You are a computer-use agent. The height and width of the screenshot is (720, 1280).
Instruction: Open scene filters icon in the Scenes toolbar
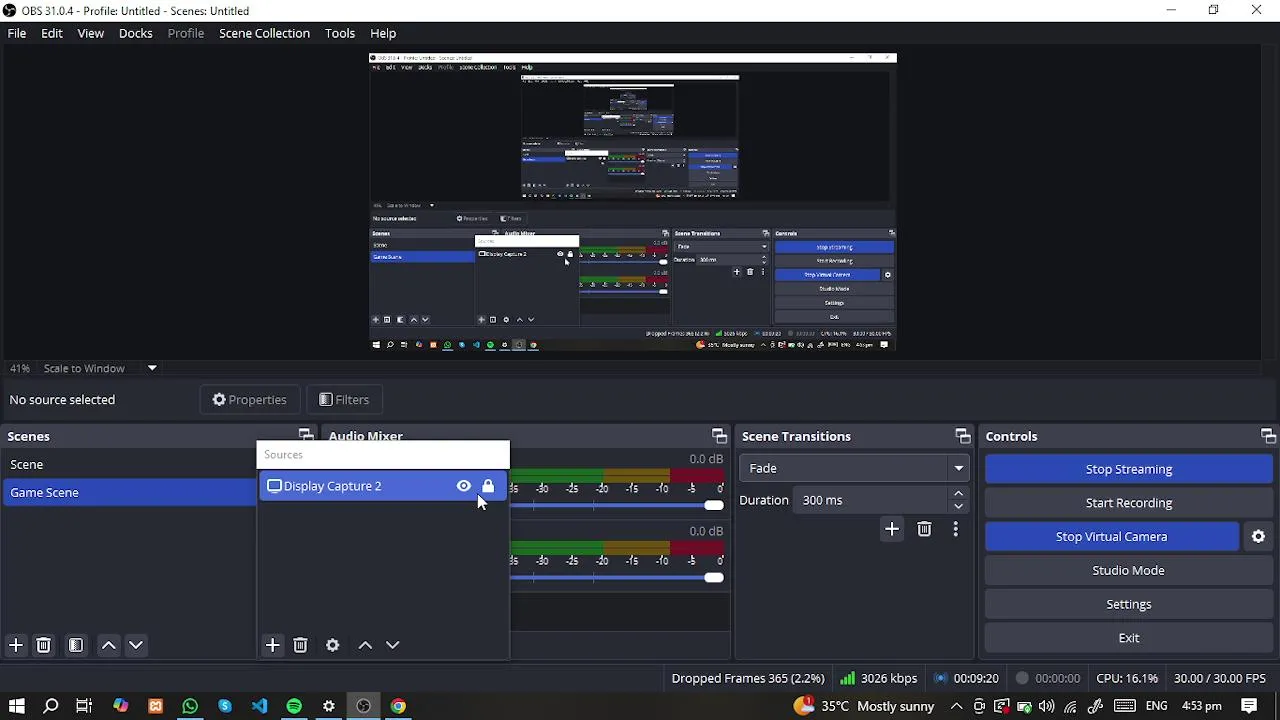tap(76, 645)
